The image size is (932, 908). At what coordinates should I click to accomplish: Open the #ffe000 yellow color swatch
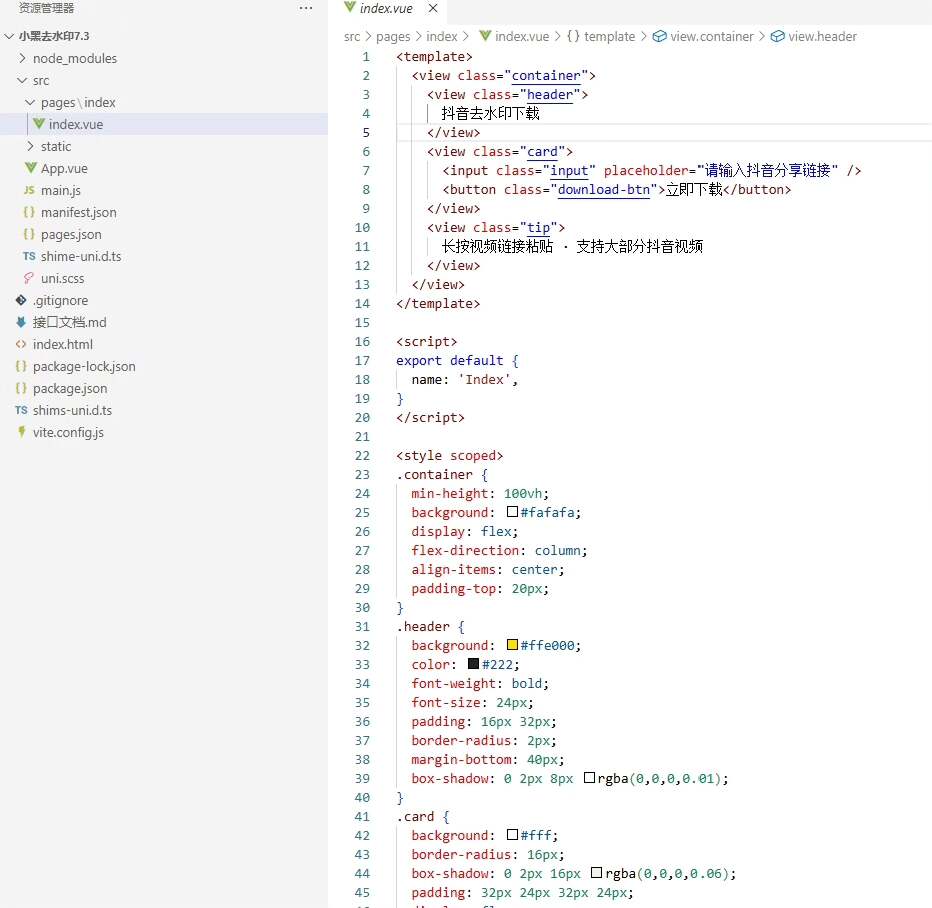(x=512, y=645)
